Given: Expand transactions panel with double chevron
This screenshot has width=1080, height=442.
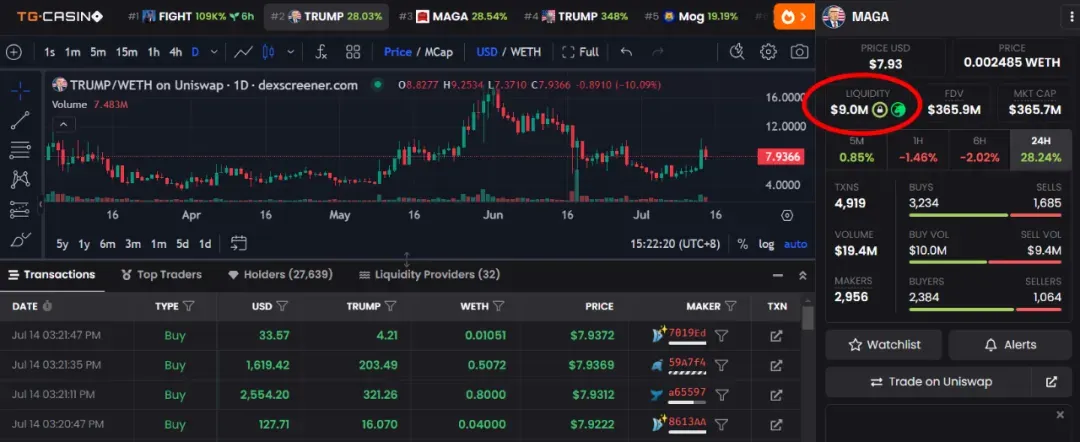Looking at the screenshot, I should (x=802, y=275).
